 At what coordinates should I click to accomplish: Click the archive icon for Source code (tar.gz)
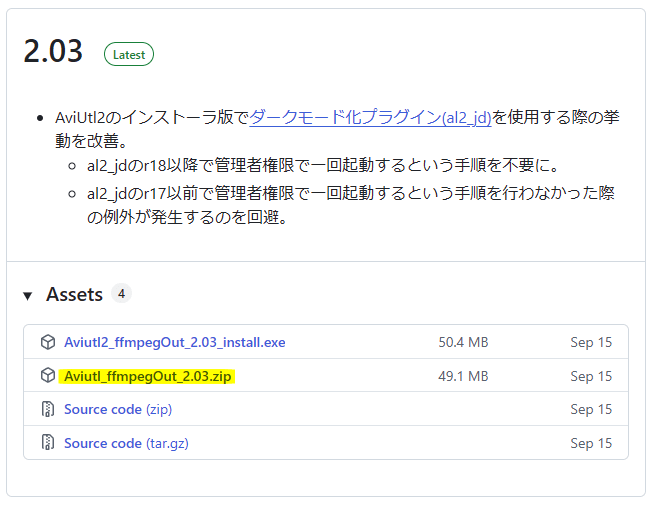coord(47,442)
